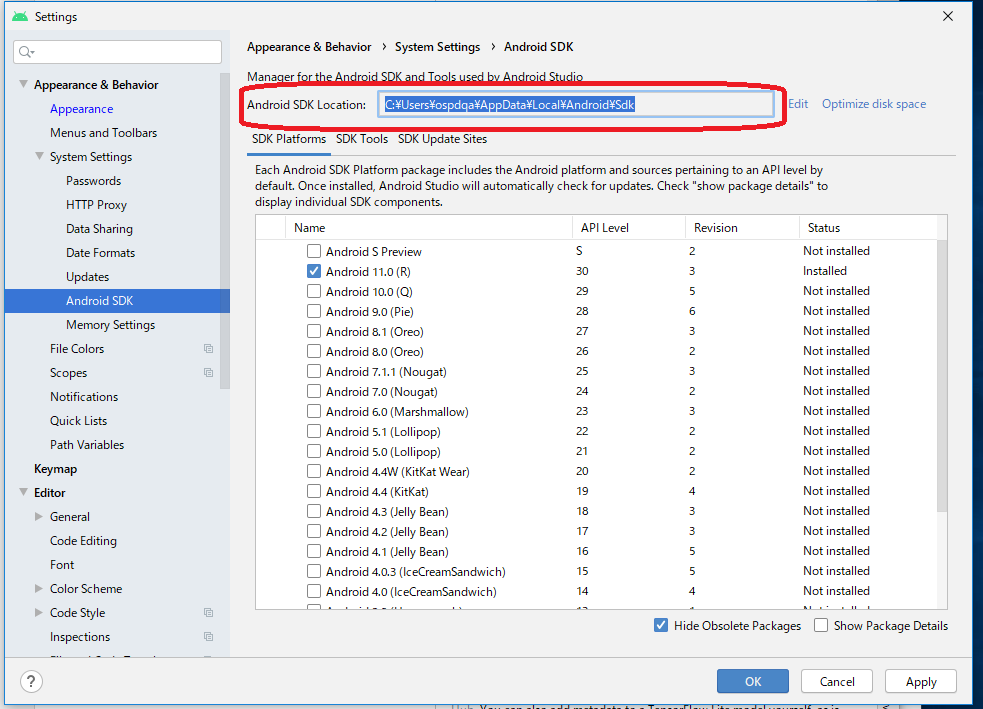
Task: Collapse the System Settings tree node
Action: pyautogui.click(x=39, y=156)
